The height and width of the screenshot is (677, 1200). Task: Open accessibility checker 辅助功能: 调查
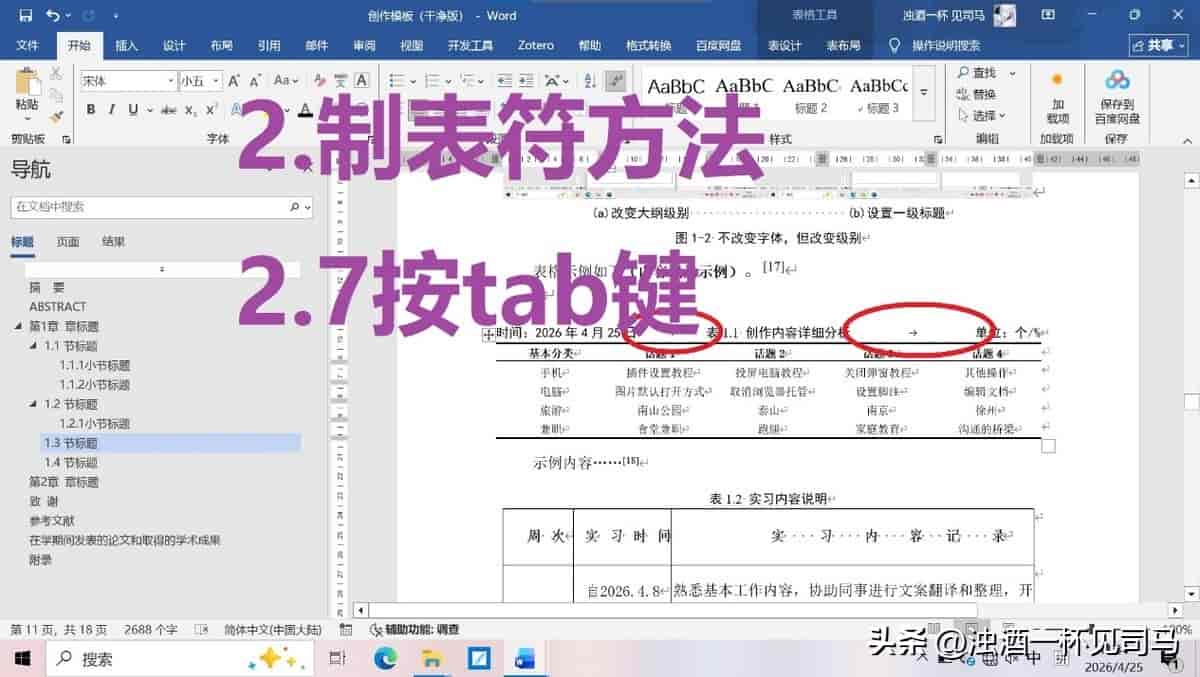414,630
